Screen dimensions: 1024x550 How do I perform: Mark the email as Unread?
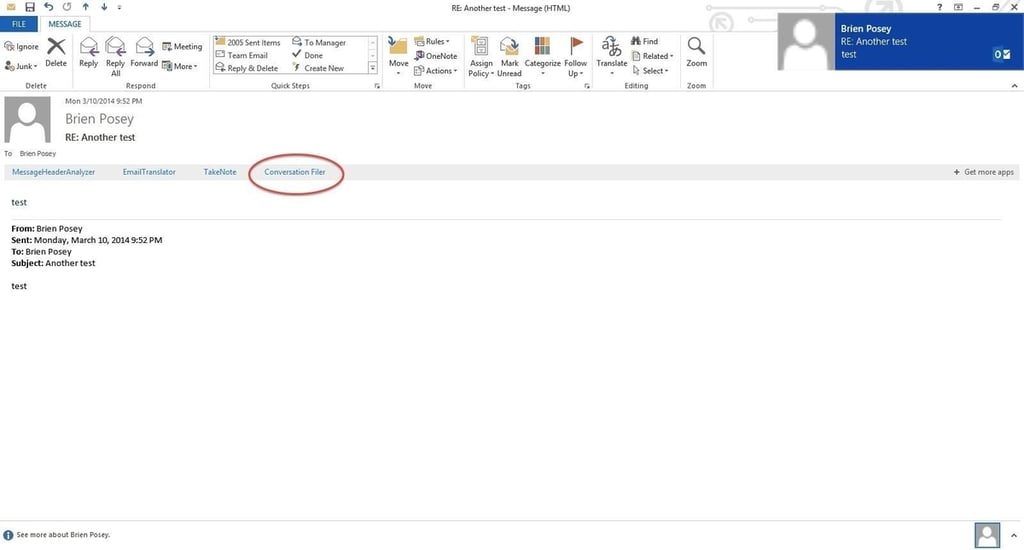[x=509, y=57]
